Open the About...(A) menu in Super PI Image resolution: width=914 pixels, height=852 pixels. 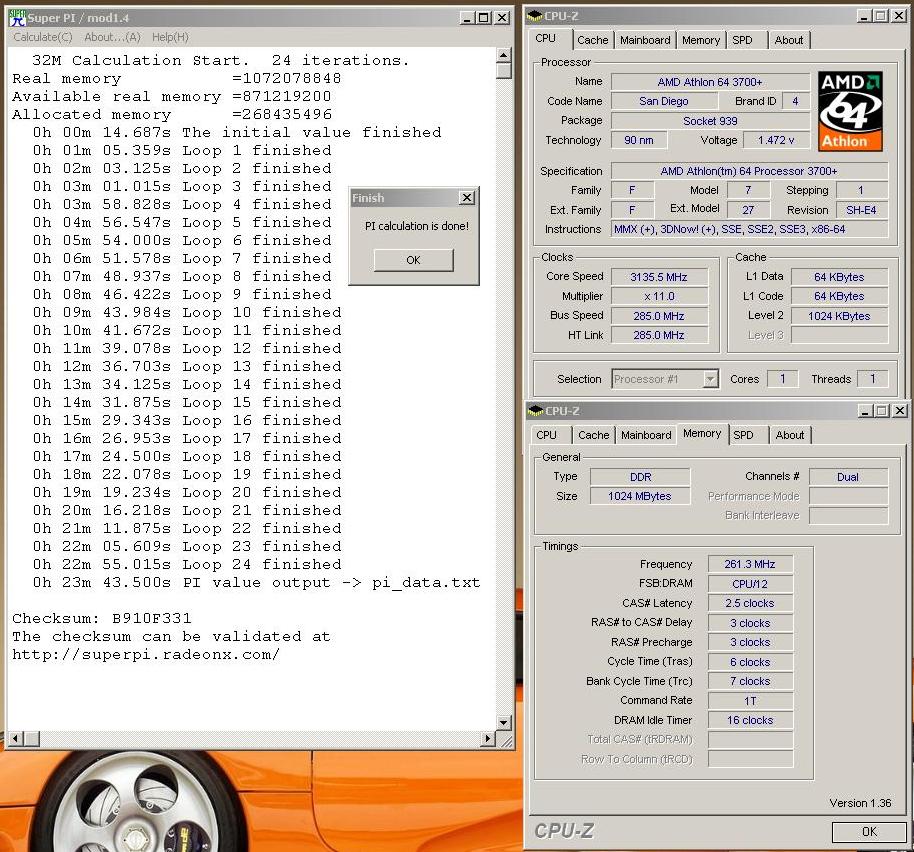tap(113, 37)
